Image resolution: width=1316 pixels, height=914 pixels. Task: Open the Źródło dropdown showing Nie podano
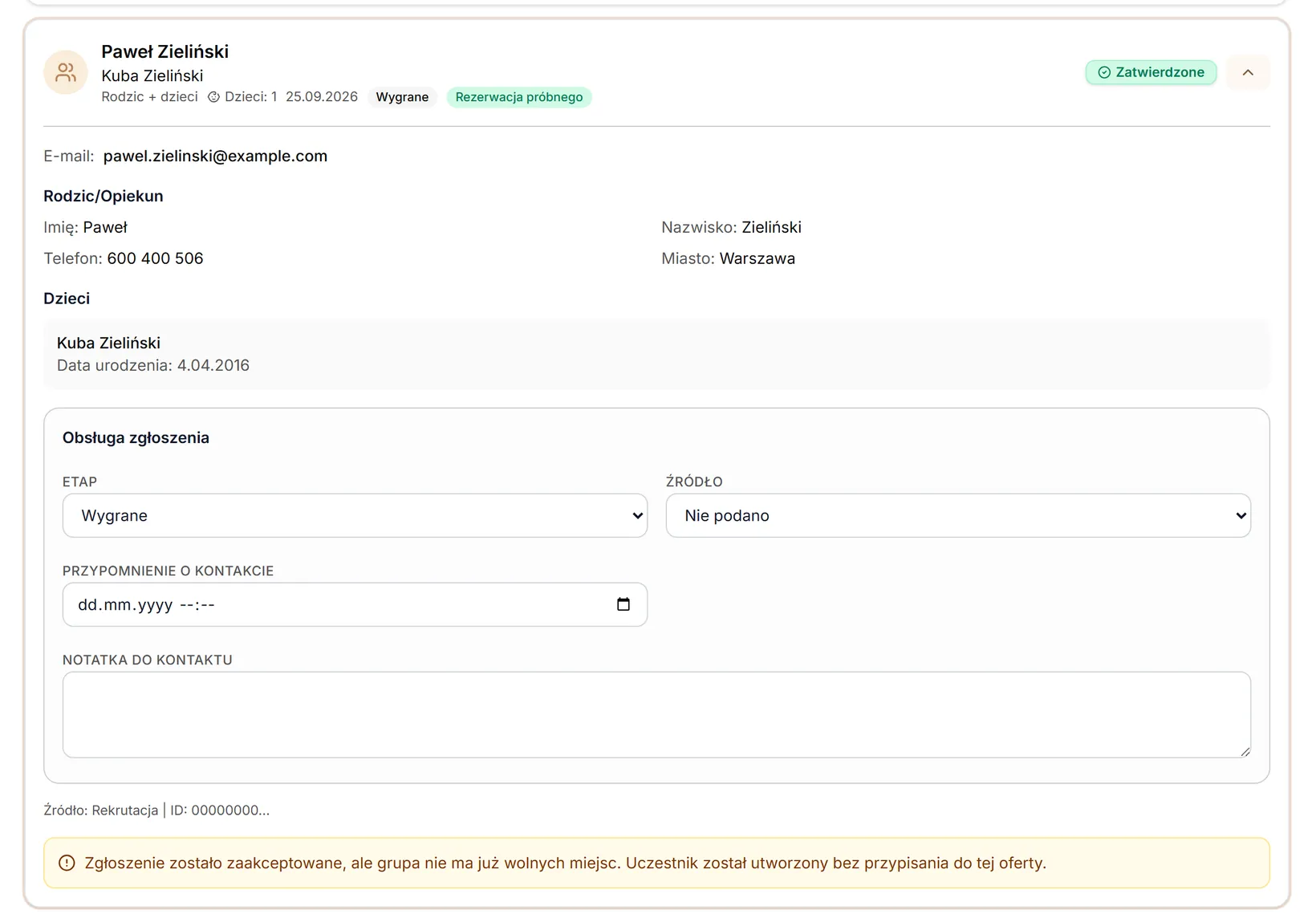(x=958, y=515)
